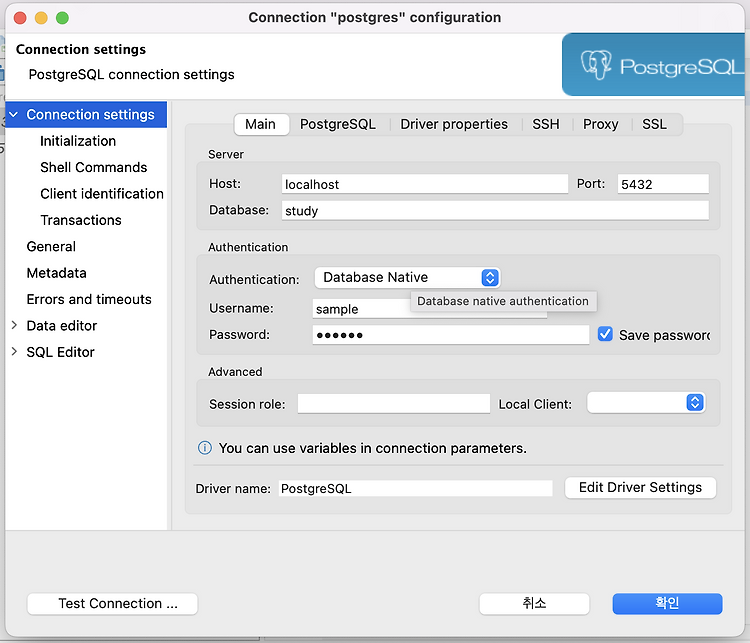Select Shell Commands in the tree
Viewport: 750px width, 643px height.
(x=94, y=167)
